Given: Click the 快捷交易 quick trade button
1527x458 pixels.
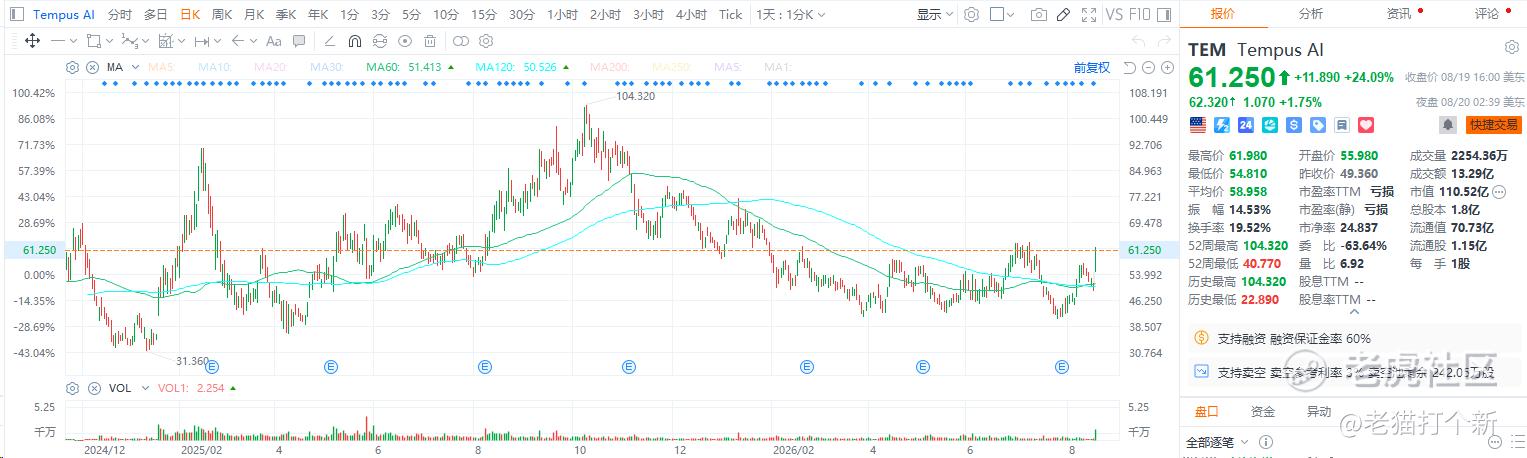Looking at the screenshot, I should [x=1492, y=125].
